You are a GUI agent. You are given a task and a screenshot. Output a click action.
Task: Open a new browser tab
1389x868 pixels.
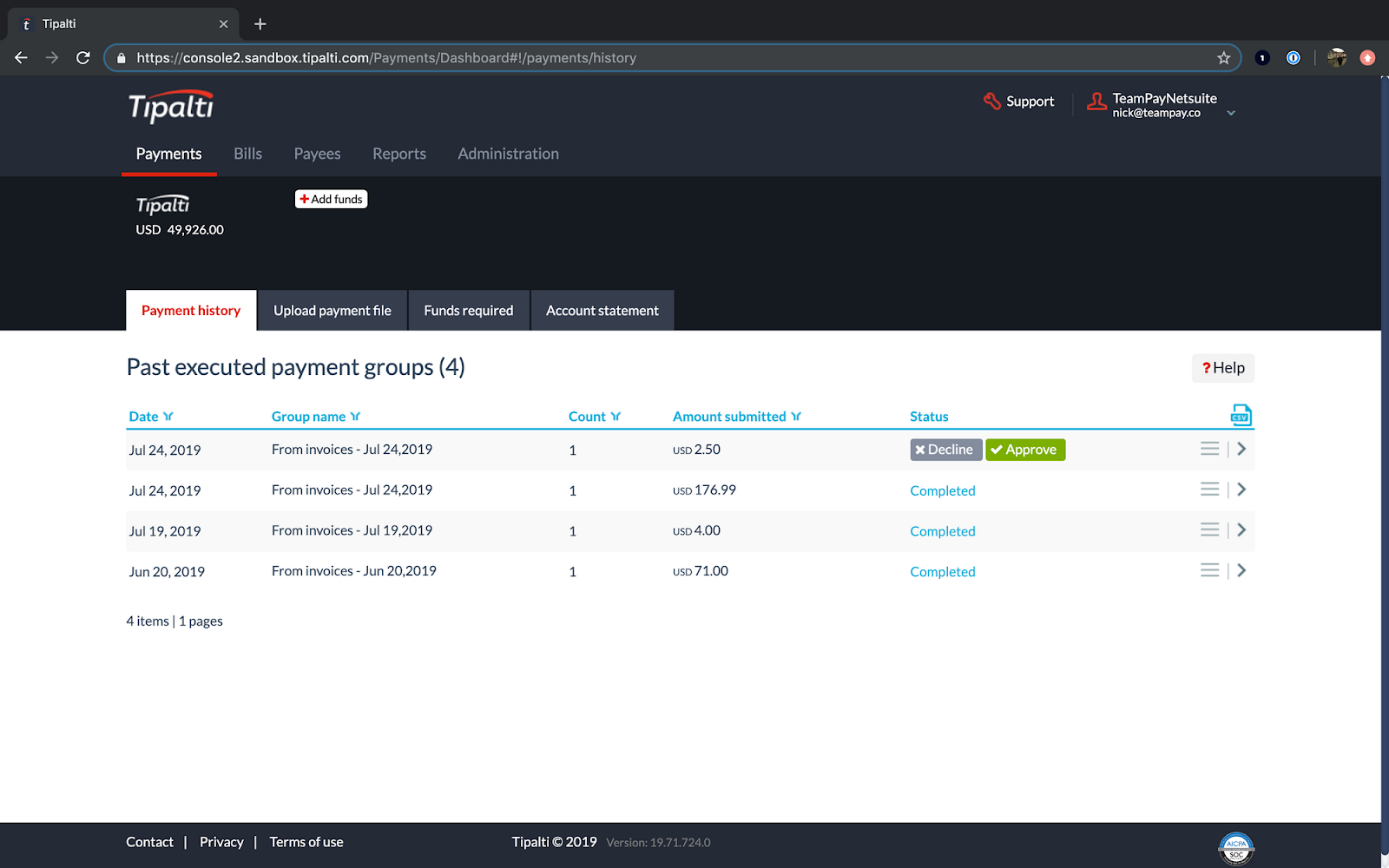(260, 24)
